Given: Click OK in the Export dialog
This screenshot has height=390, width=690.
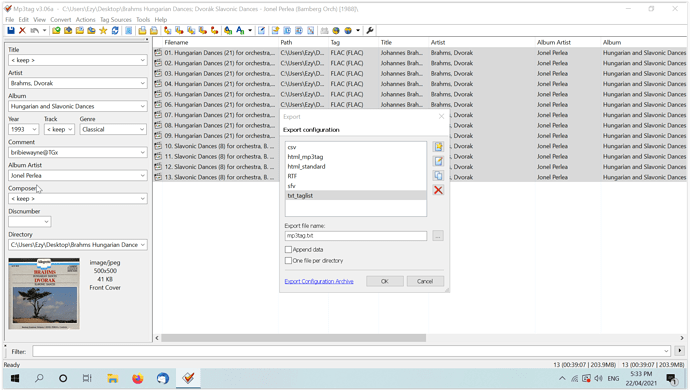Looking at the screenshot, I should pos(385,282).
